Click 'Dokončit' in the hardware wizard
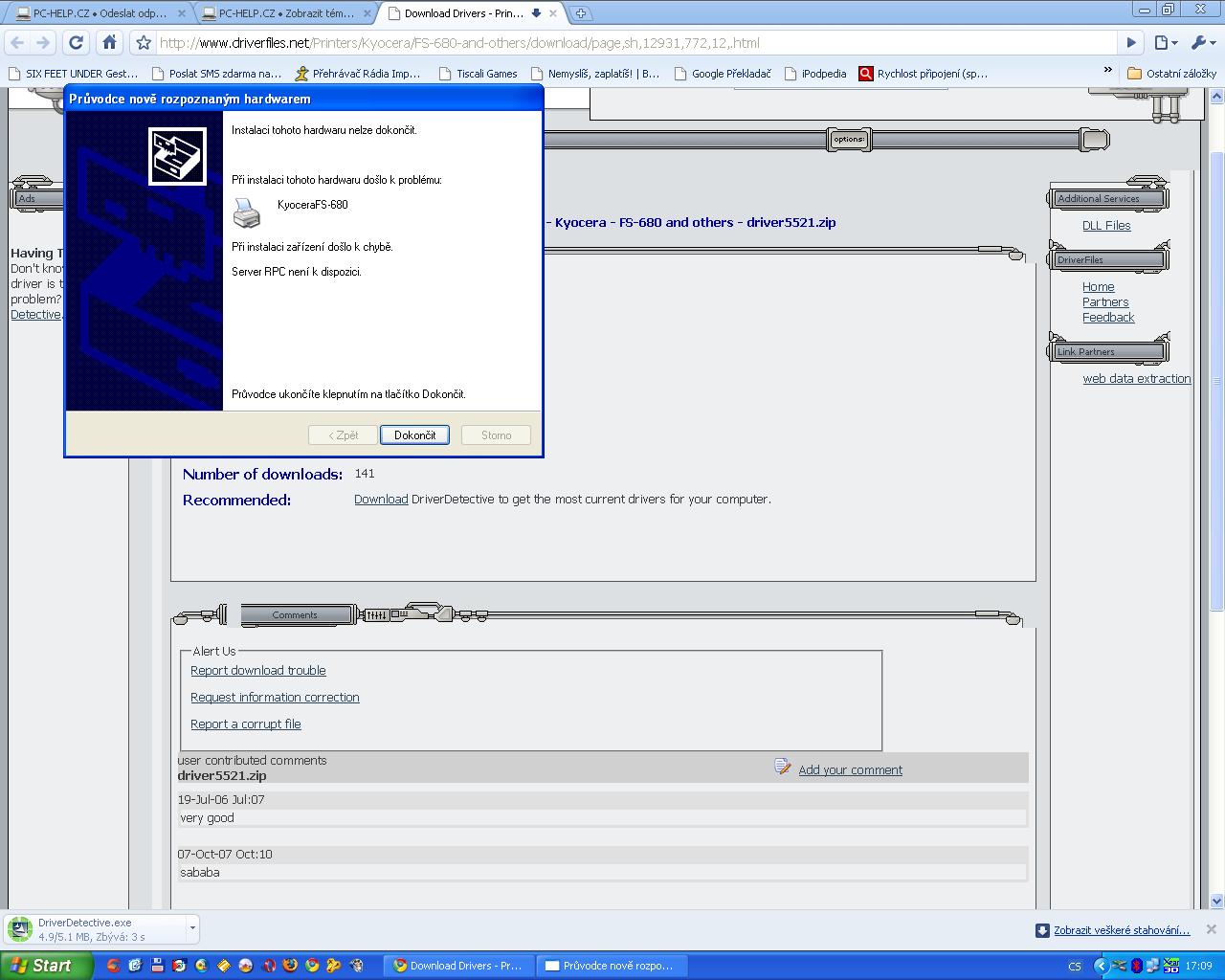 coord(414,434)
